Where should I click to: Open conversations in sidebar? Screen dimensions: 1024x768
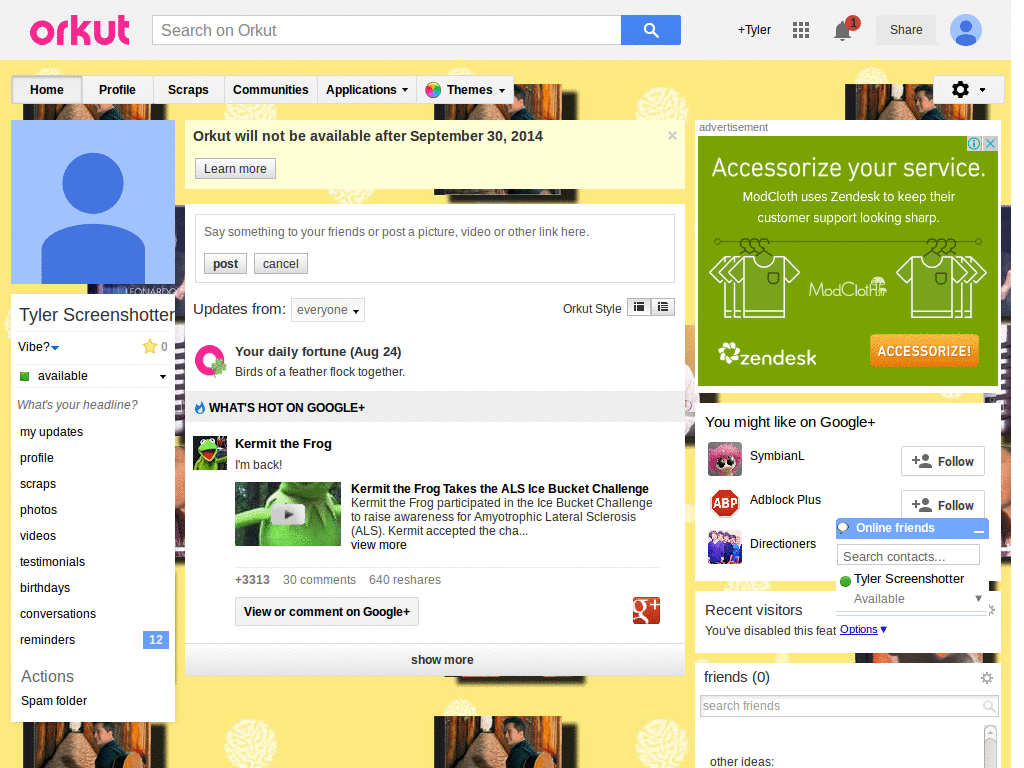pos(57,614)
